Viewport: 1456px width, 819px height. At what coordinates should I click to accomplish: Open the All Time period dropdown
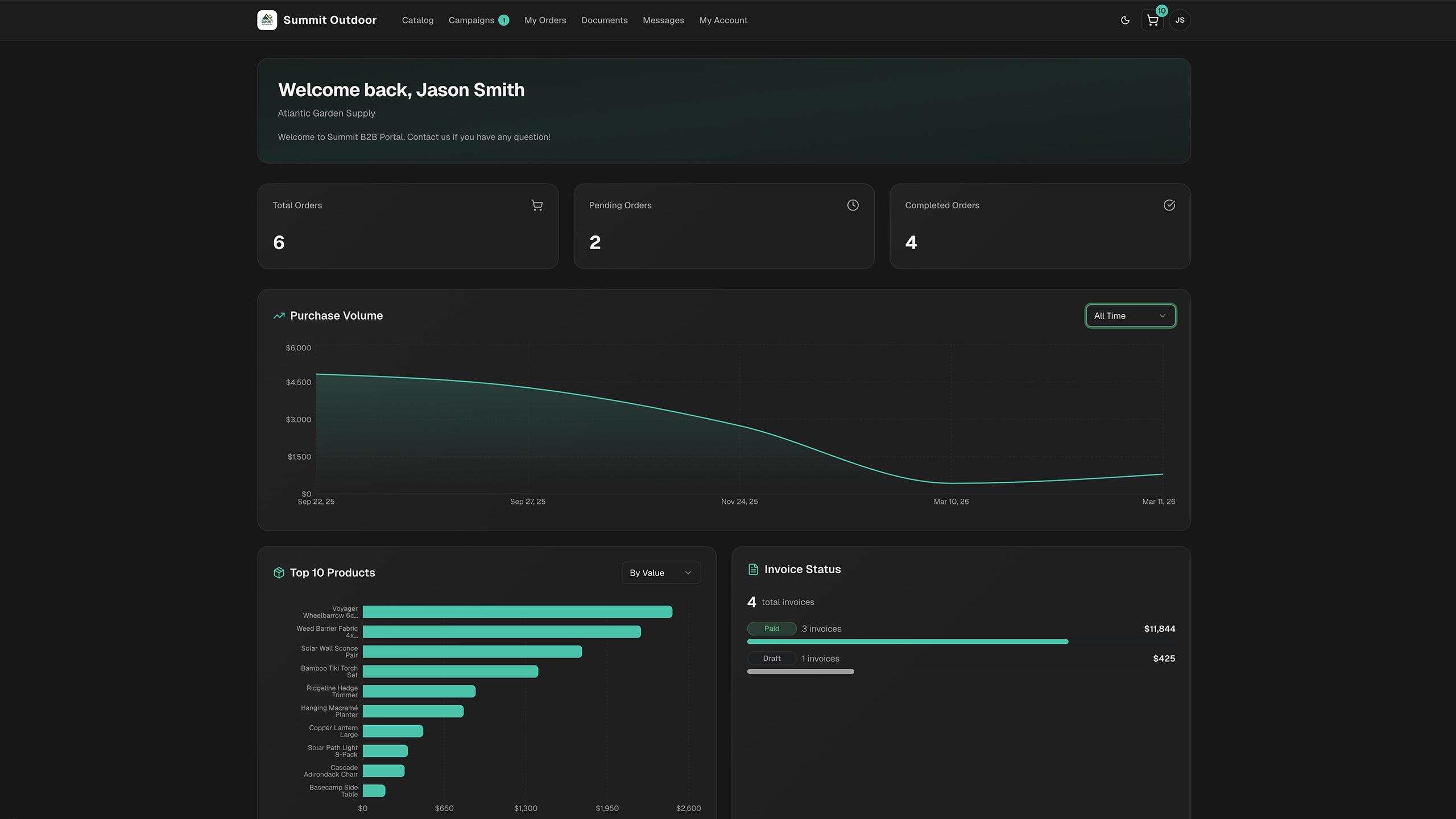[x=1130, y=315]
